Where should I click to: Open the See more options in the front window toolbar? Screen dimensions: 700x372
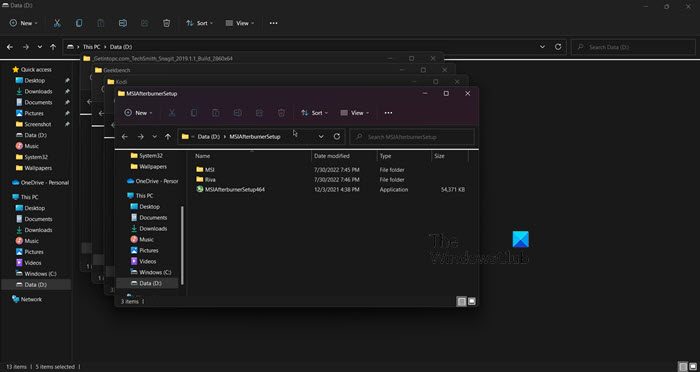tap(388, 113)
